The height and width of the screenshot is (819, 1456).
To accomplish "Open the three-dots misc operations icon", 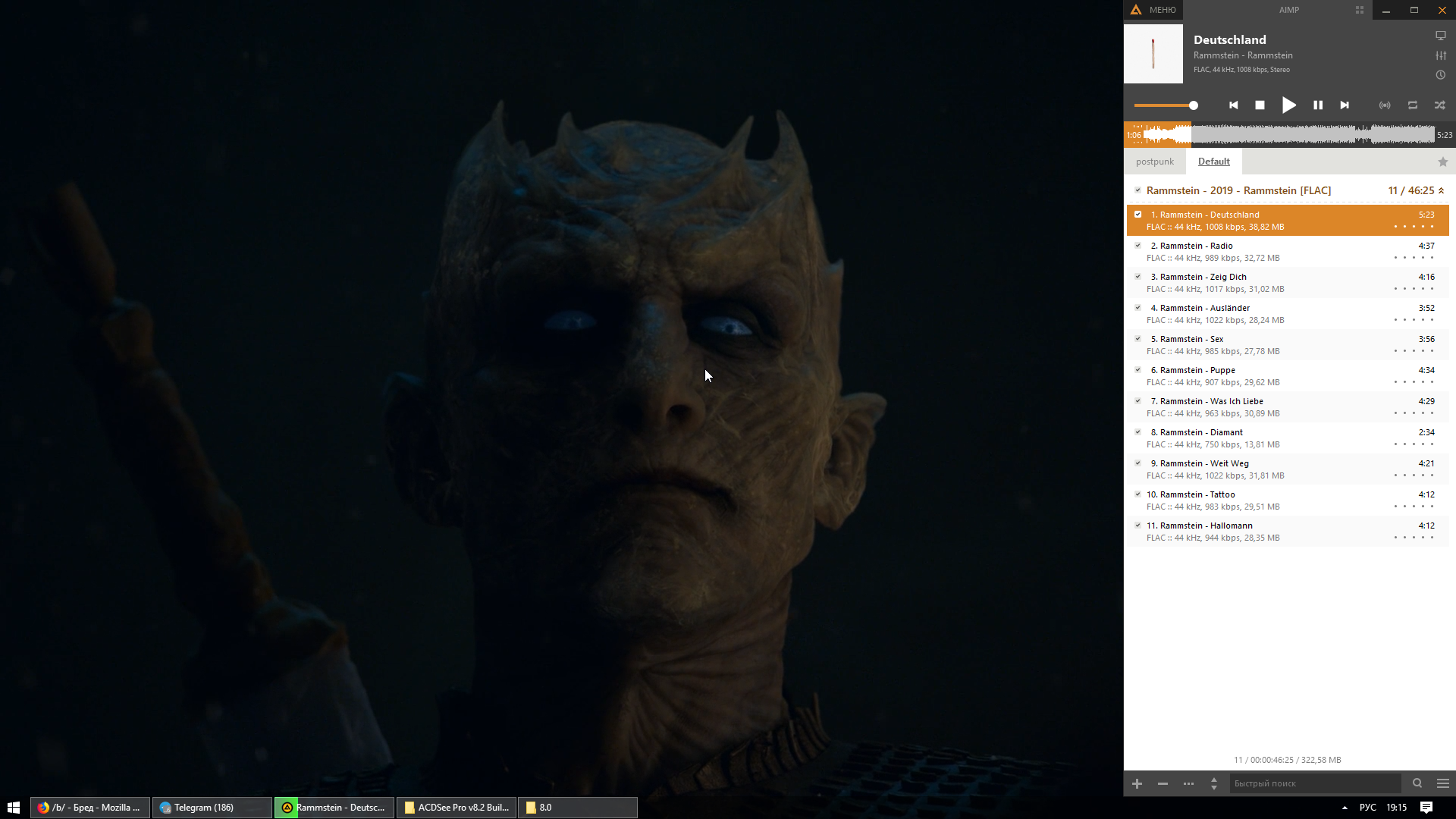I will coord(1188,783).
